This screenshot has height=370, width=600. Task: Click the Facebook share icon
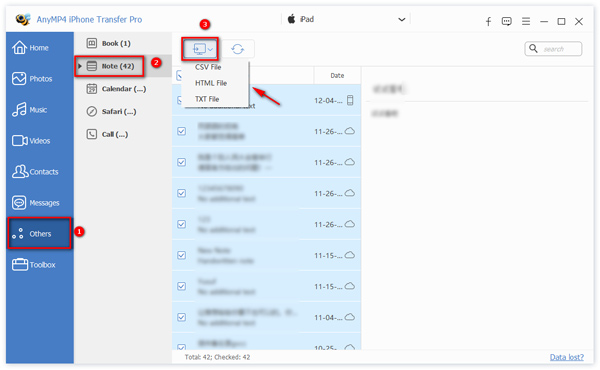pos(488,21)
